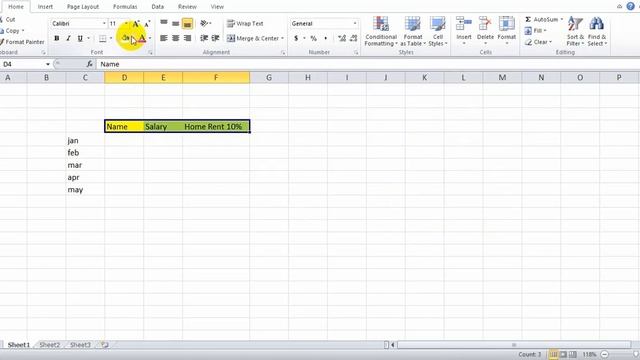
Task: Toggle italic formatting
Action: (68, 38)
